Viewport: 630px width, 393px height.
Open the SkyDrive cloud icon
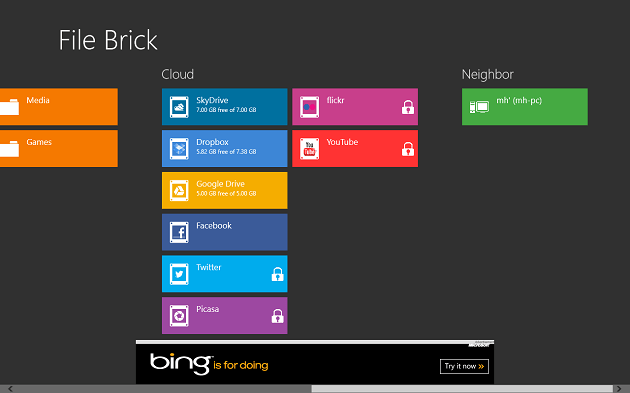[179, 107]
